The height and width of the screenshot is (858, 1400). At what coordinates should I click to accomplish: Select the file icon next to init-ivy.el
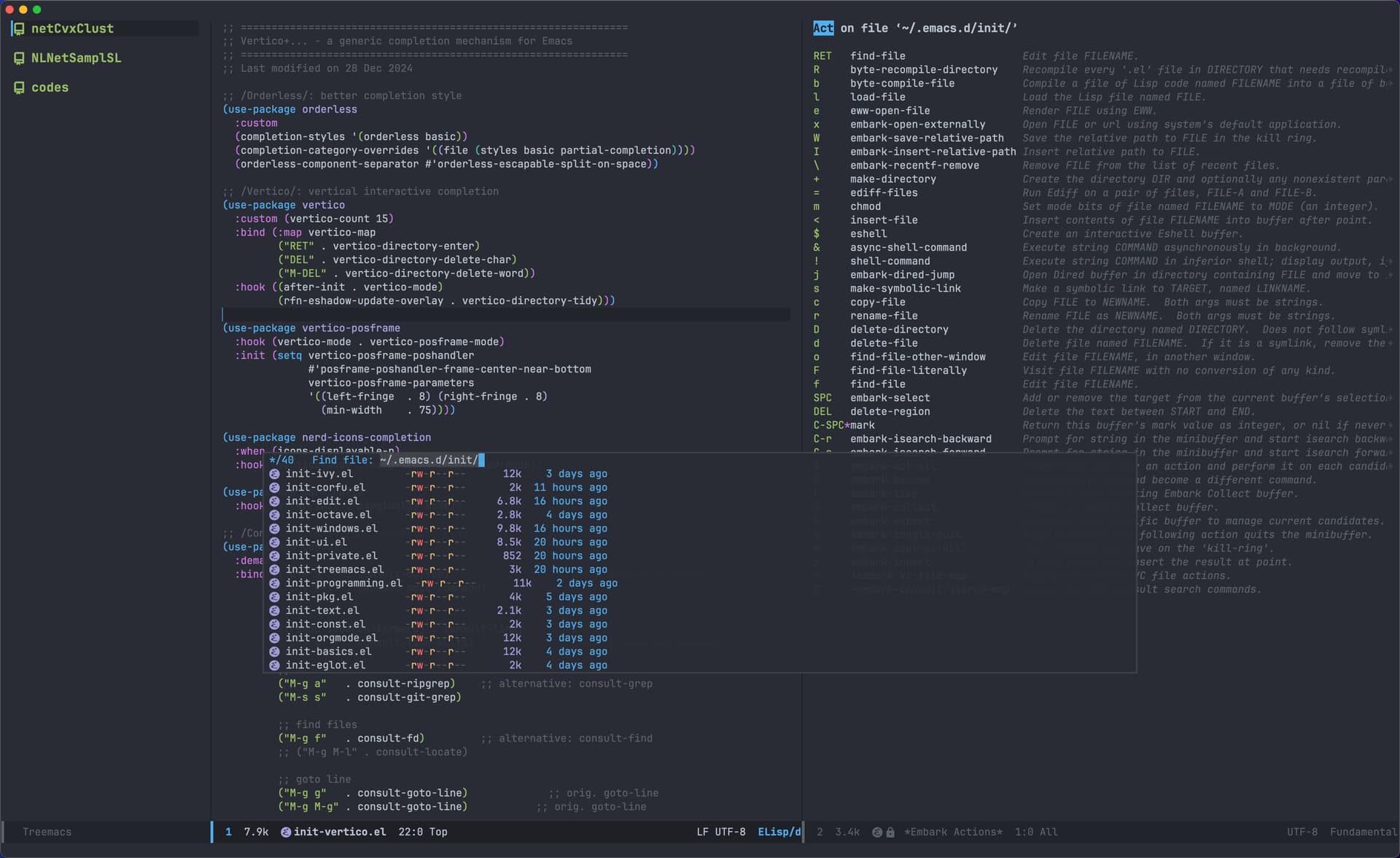275,474
